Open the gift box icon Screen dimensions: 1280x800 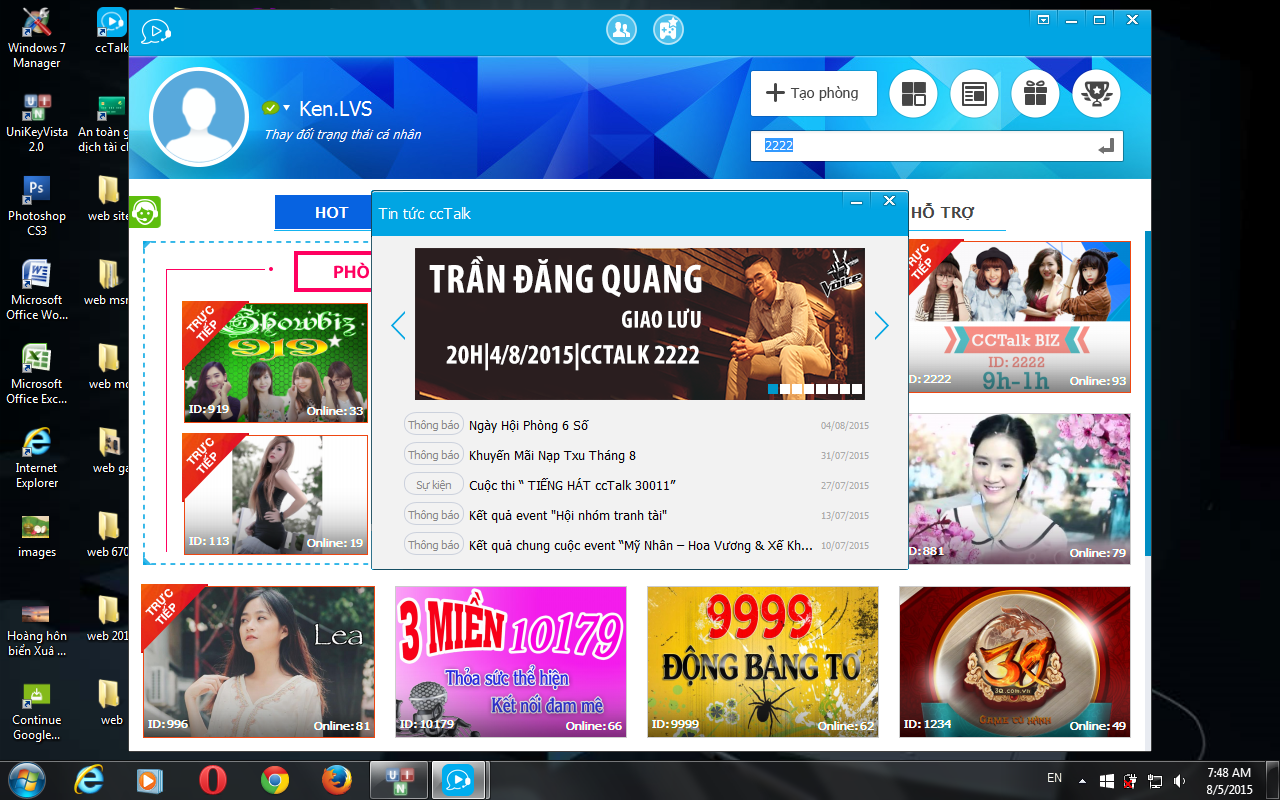coord(1035,94)
